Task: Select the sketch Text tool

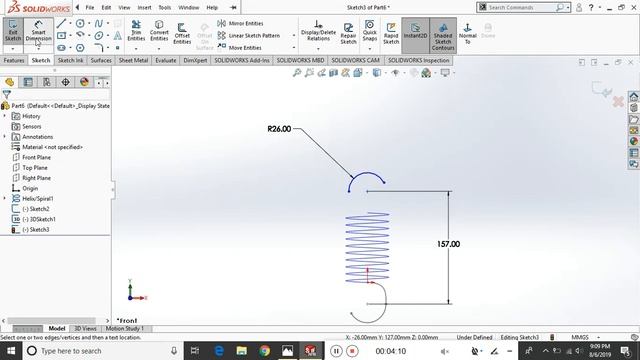Action: pos(118,36)
